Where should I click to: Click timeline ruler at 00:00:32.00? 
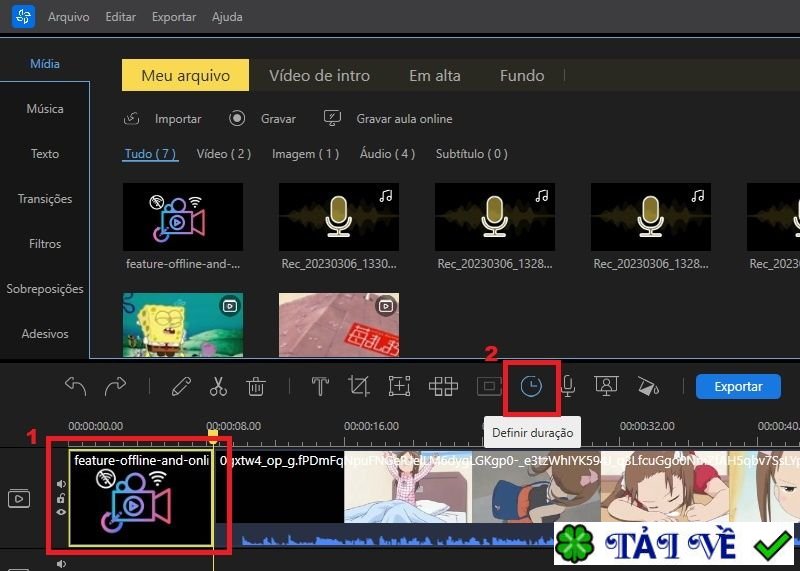point(647,426)
